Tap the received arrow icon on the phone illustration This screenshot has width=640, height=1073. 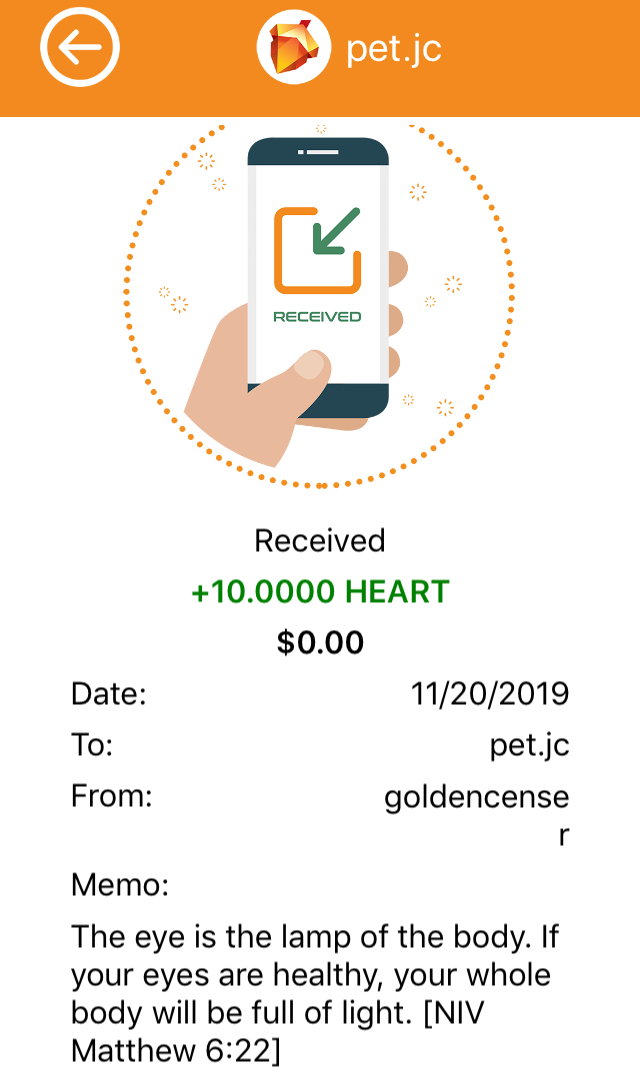click(x=318, y=250)
